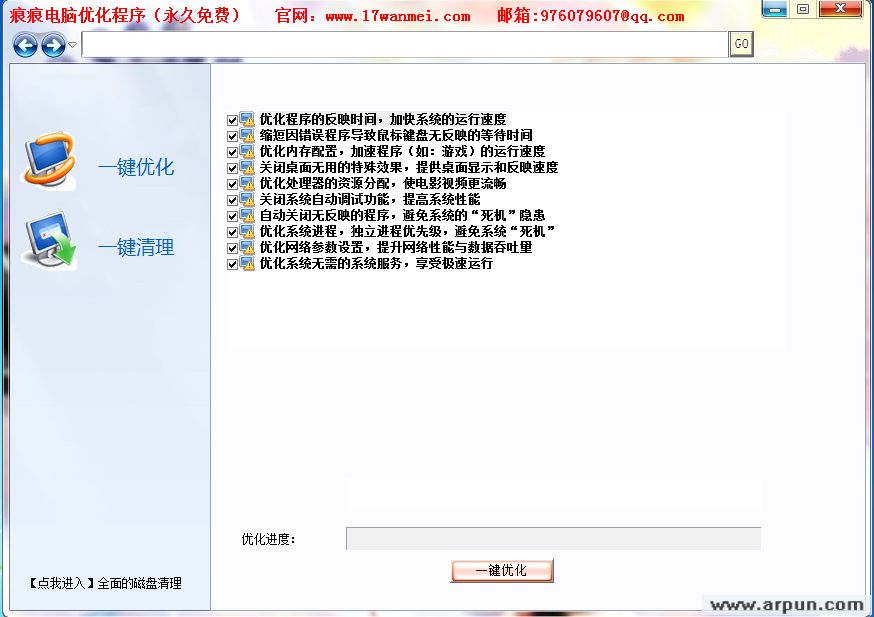
Task: Select the 一键优化 sidebar label
Action: click(136, 167)
